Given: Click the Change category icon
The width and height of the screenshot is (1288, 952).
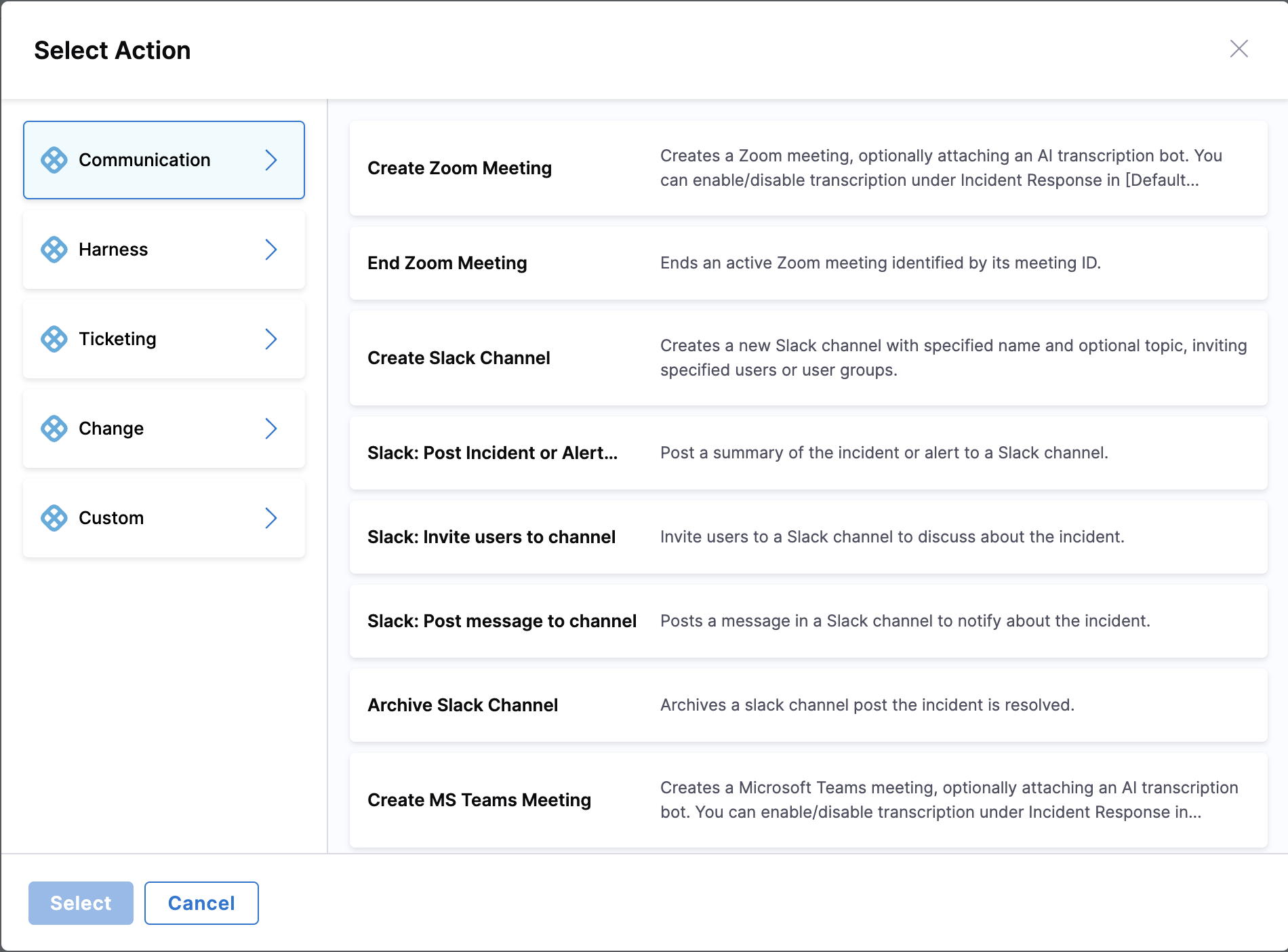Looking at the screenshot, I should pos(55,429).
